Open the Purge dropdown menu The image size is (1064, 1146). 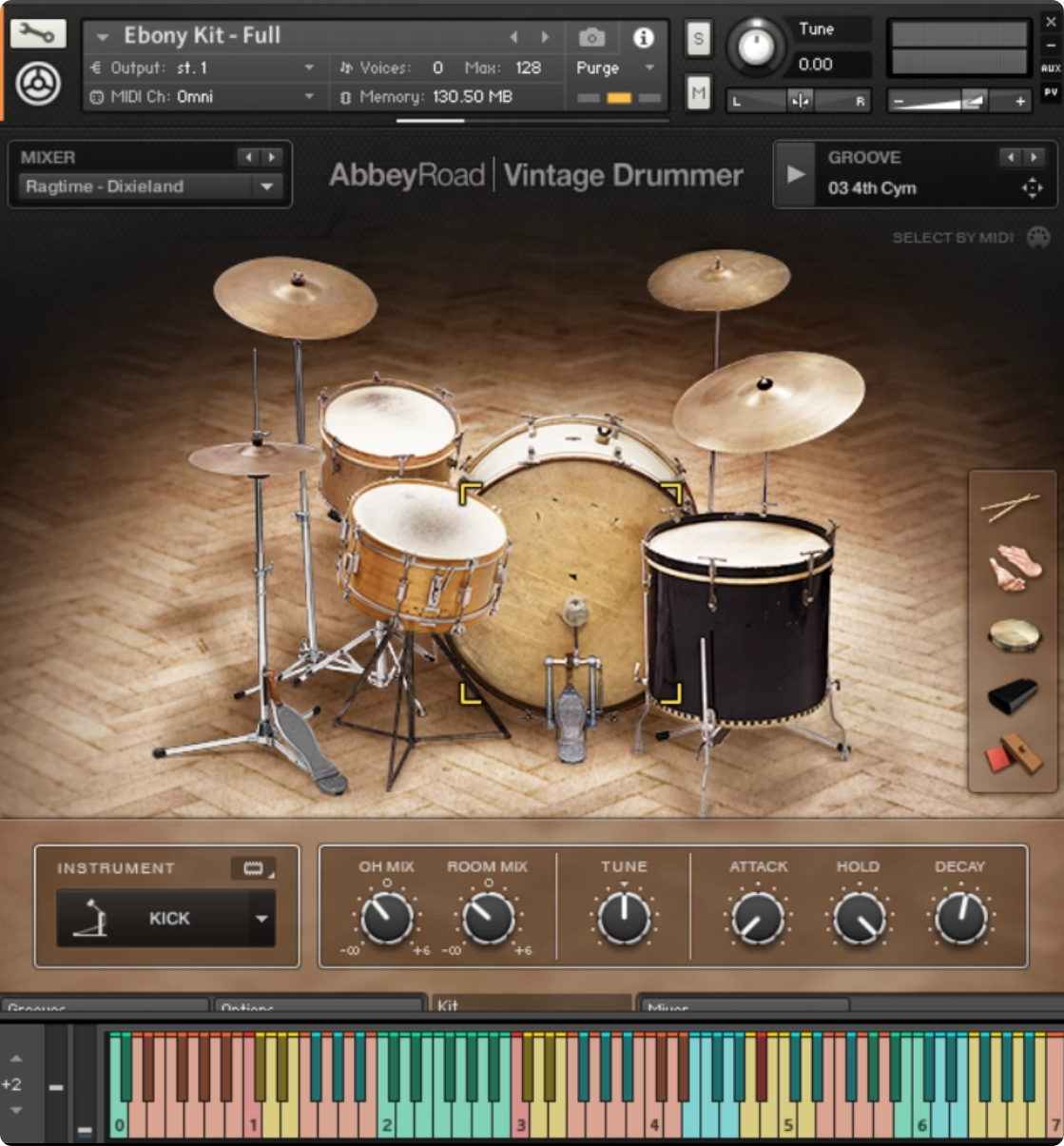click(x=615, y=68)
